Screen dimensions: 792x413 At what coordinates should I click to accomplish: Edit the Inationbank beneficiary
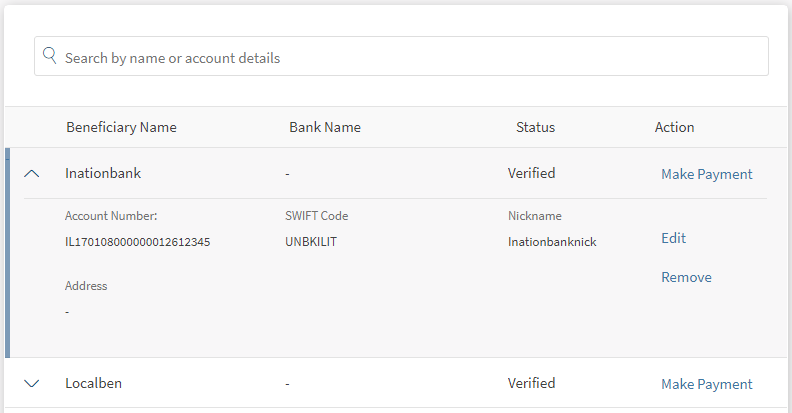pos(673,238)
